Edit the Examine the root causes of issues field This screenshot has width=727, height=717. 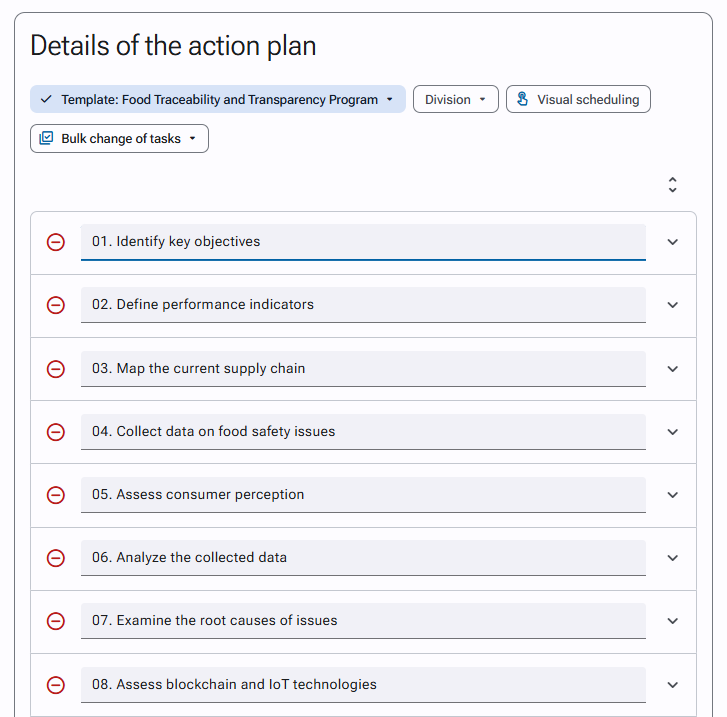pos(363,621)
